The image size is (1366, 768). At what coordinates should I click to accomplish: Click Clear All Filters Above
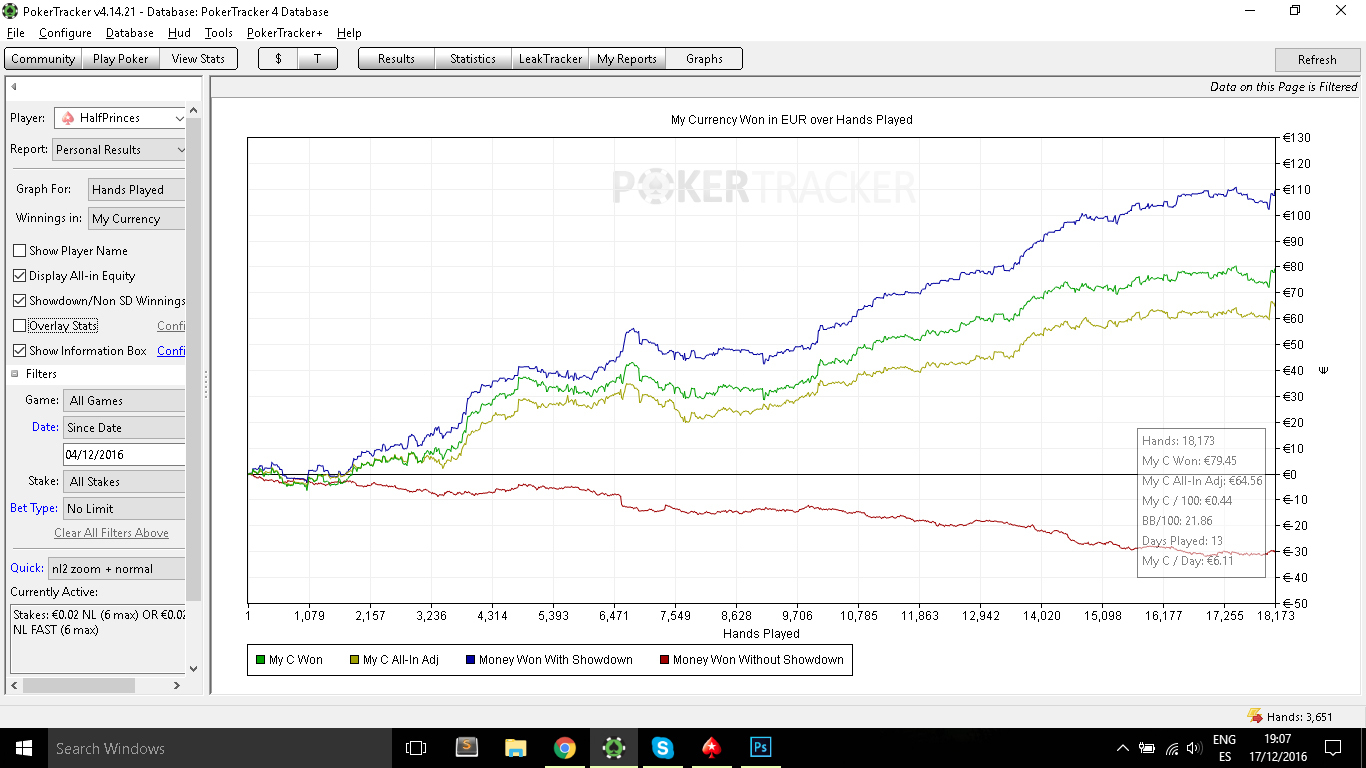click(x=111, y=533)
